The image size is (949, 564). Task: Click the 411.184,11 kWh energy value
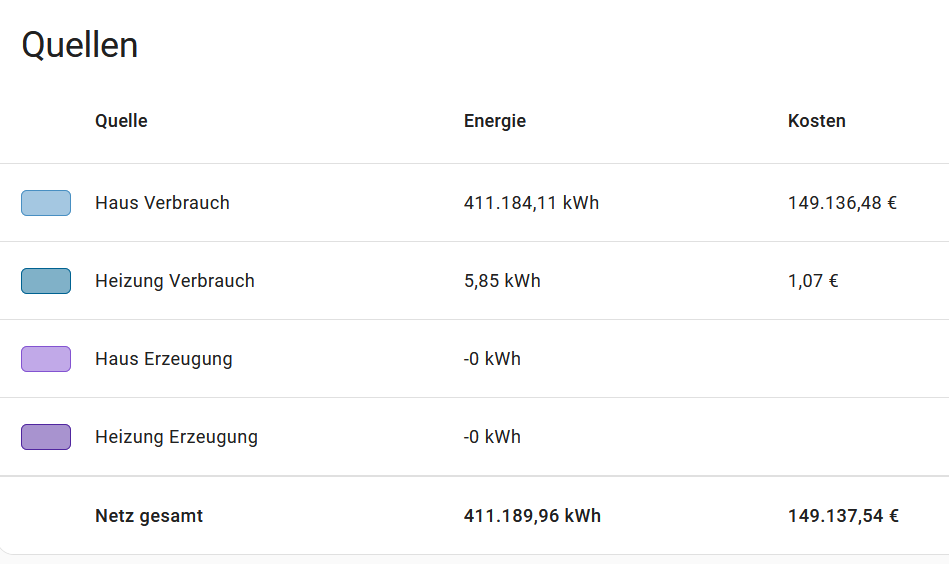click(x=531, y=203)
